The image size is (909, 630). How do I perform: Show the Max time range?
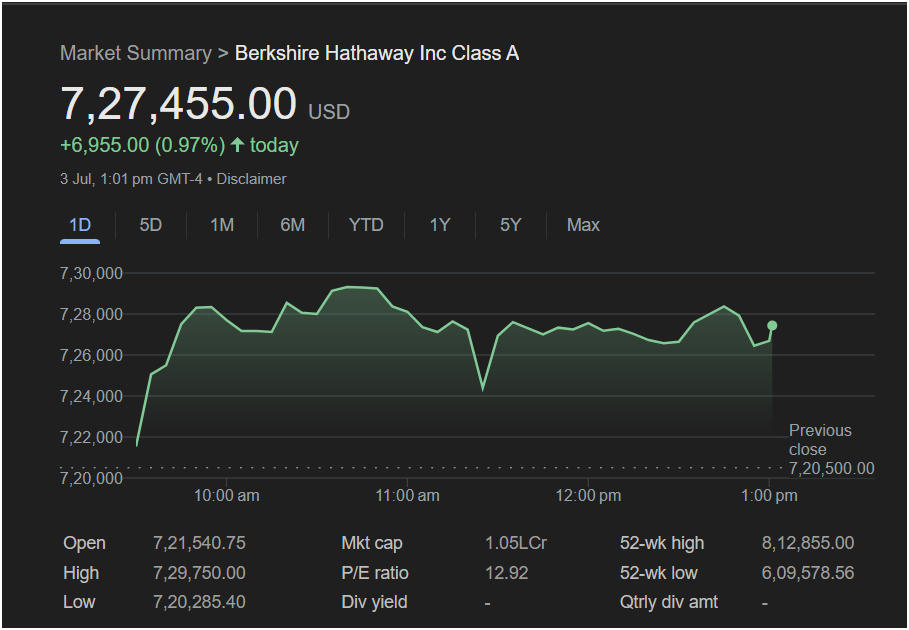[x=583, y=225]
